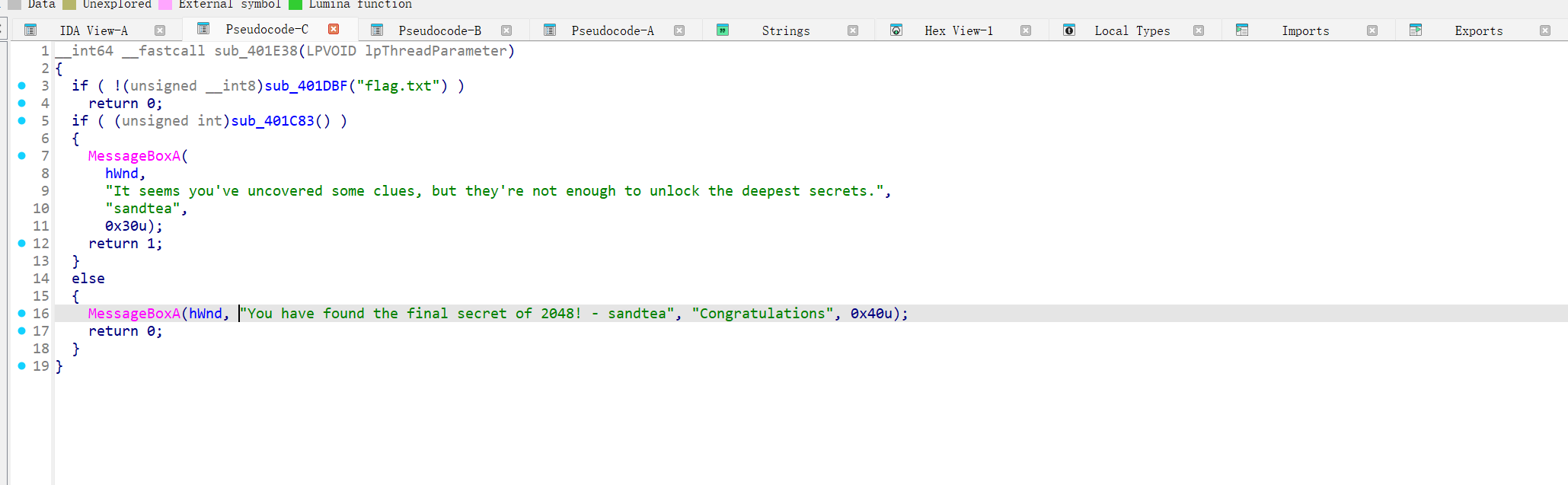This screenshot has height=485, width=1568.
Task: Click the Lumina function green color swatch
Action: pos(296,5)
